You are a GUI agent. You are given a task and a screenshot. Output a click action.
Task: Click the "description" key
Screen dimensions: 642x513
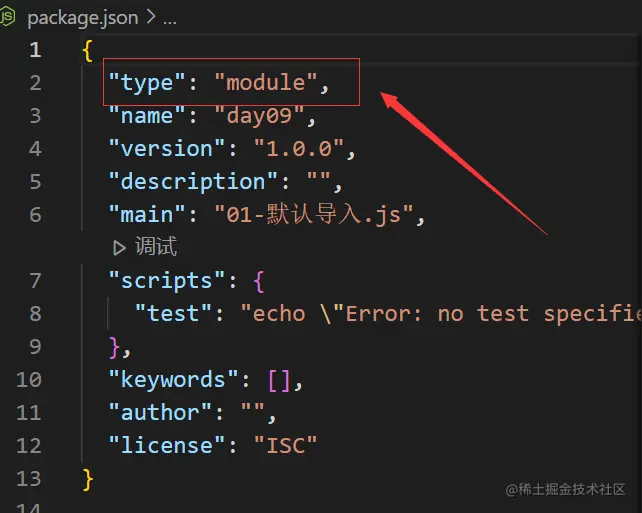(x=193, y=182)
